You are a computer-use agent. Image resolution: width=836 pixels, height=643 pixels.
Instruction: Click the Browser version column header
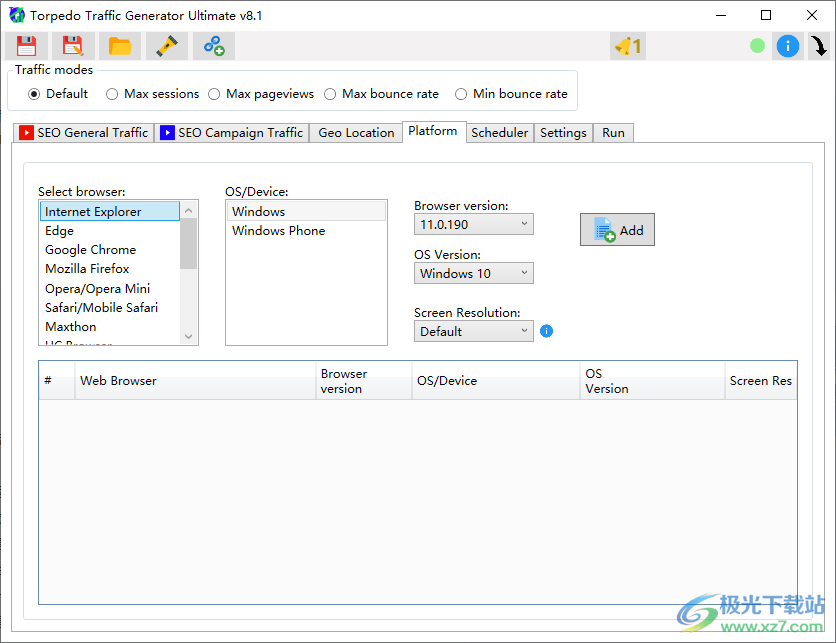(364, 381)
